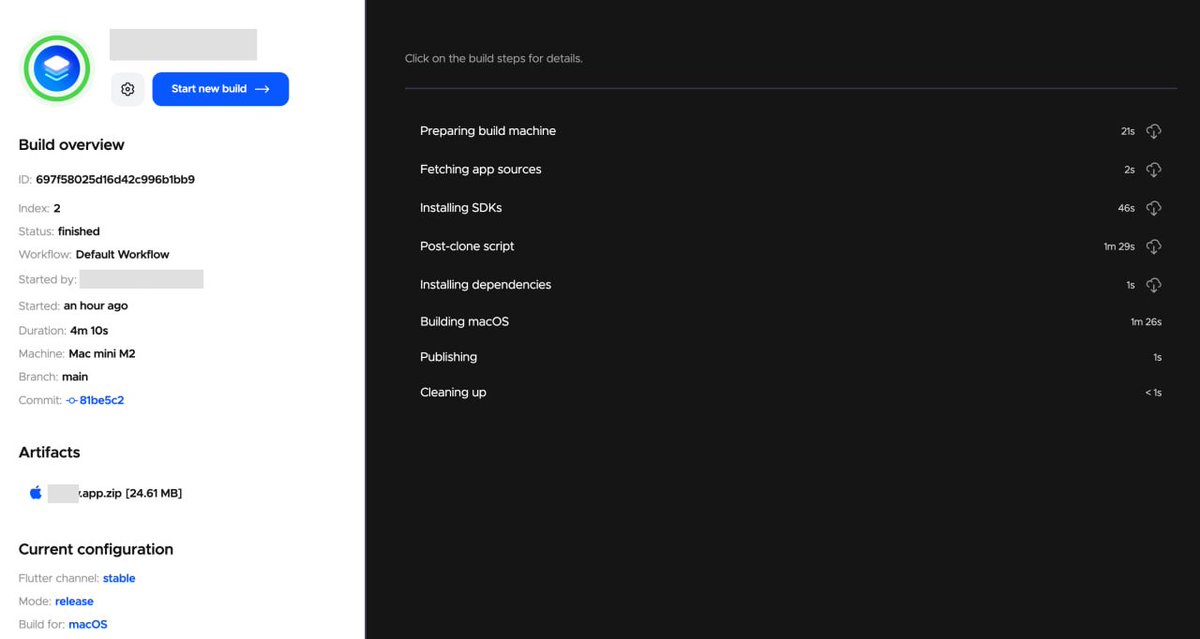Download log for Post-clone script
This screenshot has height=639, width=1200.
(x=1153, y=246)
